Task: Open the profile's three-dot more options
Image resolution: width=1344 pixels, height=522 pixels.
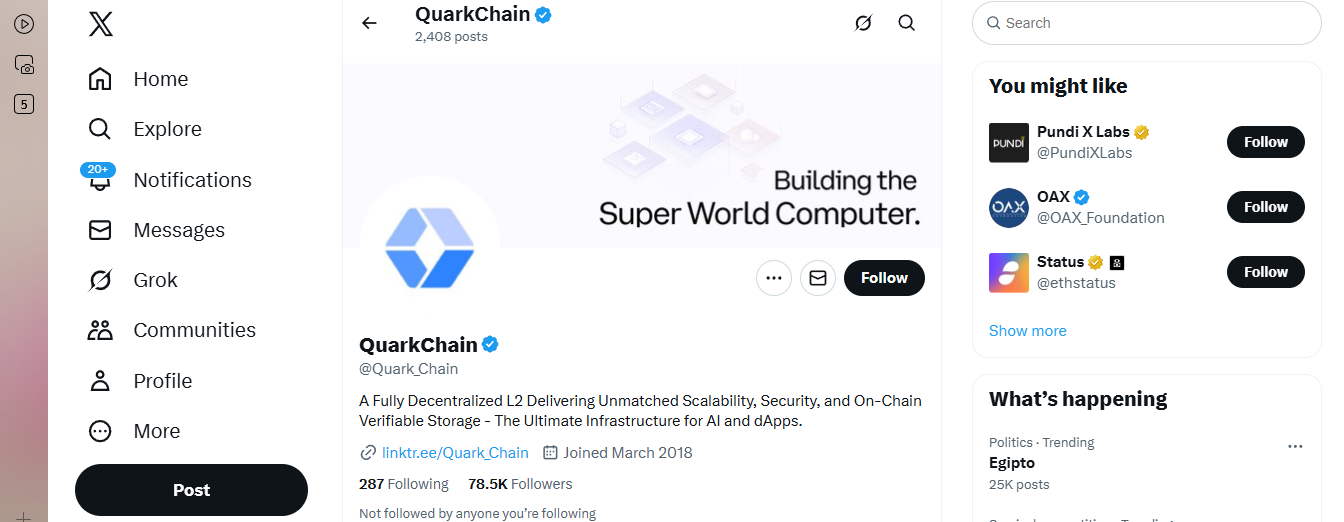Action: (774, 278)
